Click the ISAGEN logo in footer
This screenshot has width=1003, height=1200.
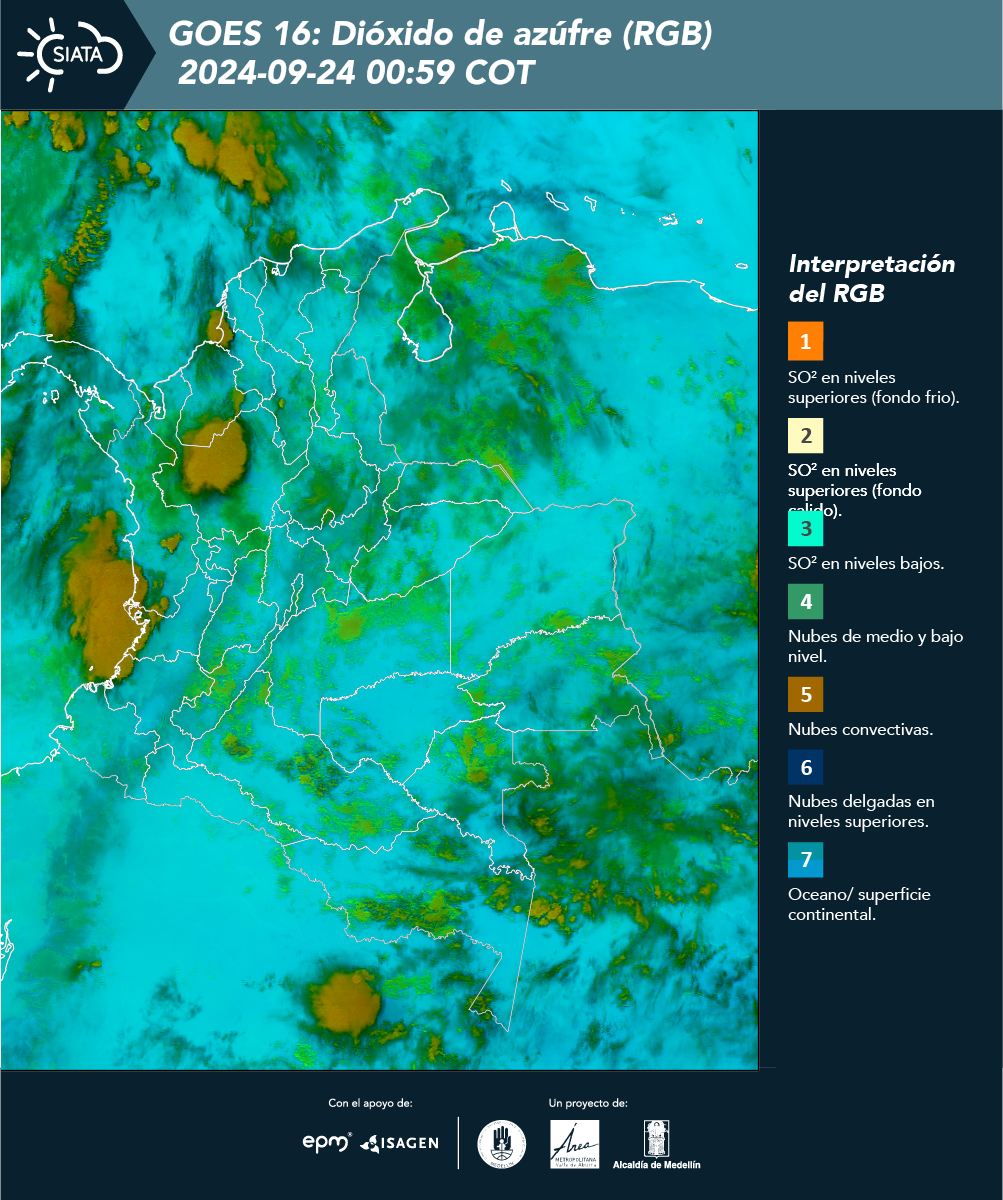(400, 1142)
